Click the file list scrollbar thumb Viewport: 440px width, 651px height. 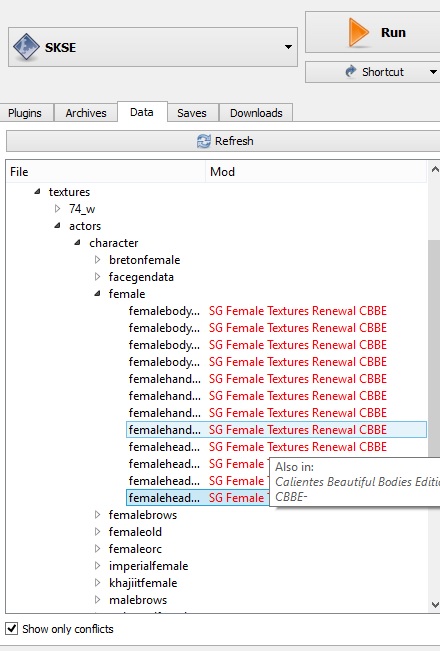coord(435,349)
